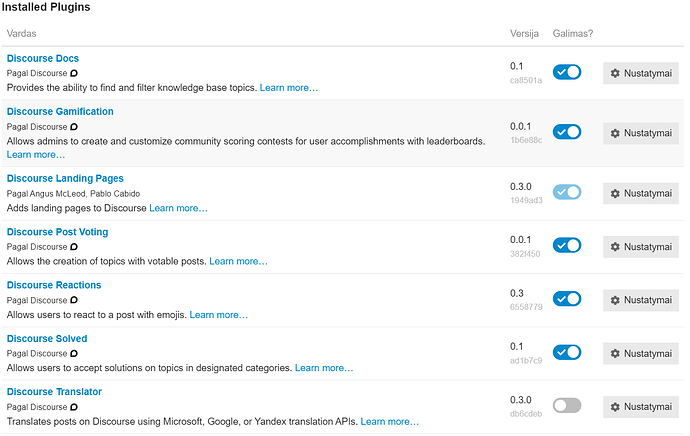This screenshot has height=436, width=690.
Task: Click the Vardas column header
Action: tap(21, 33)
